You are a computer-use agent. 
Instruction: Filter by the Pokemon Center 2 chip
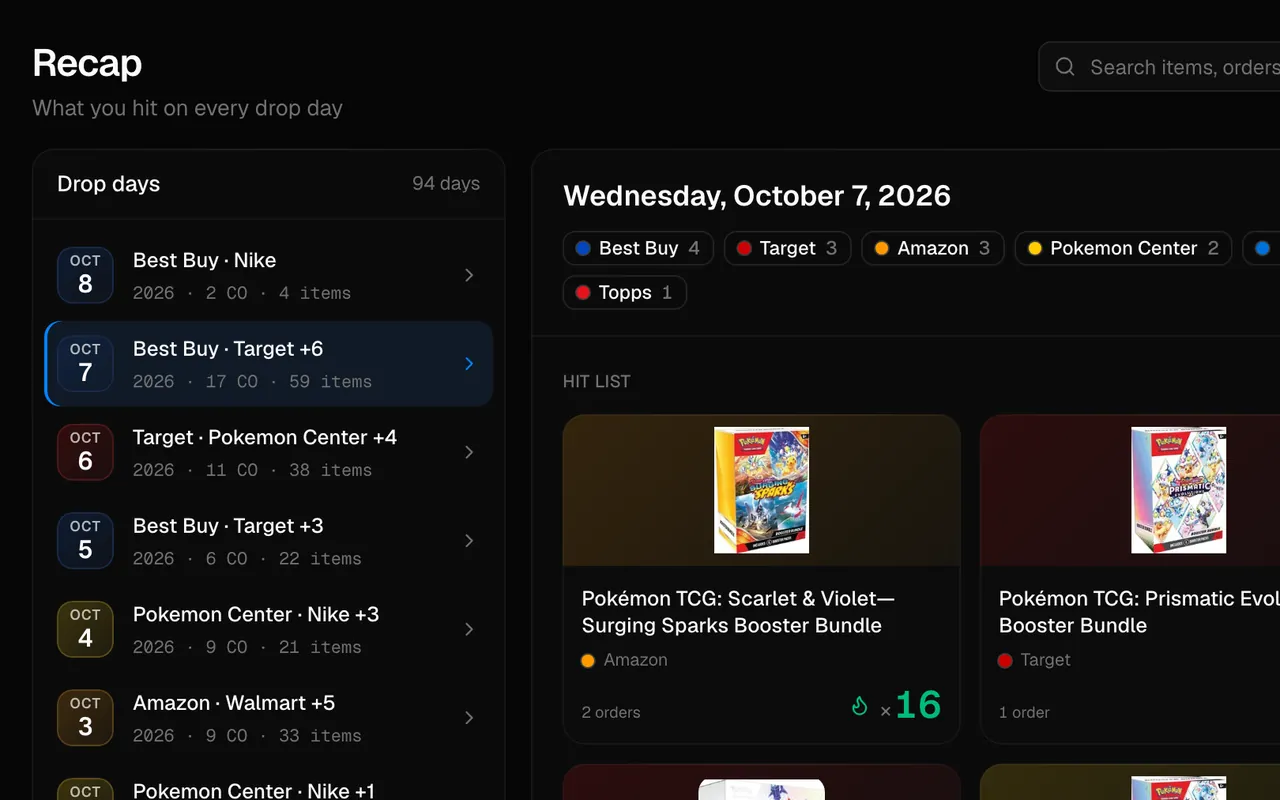point(1123,248)
